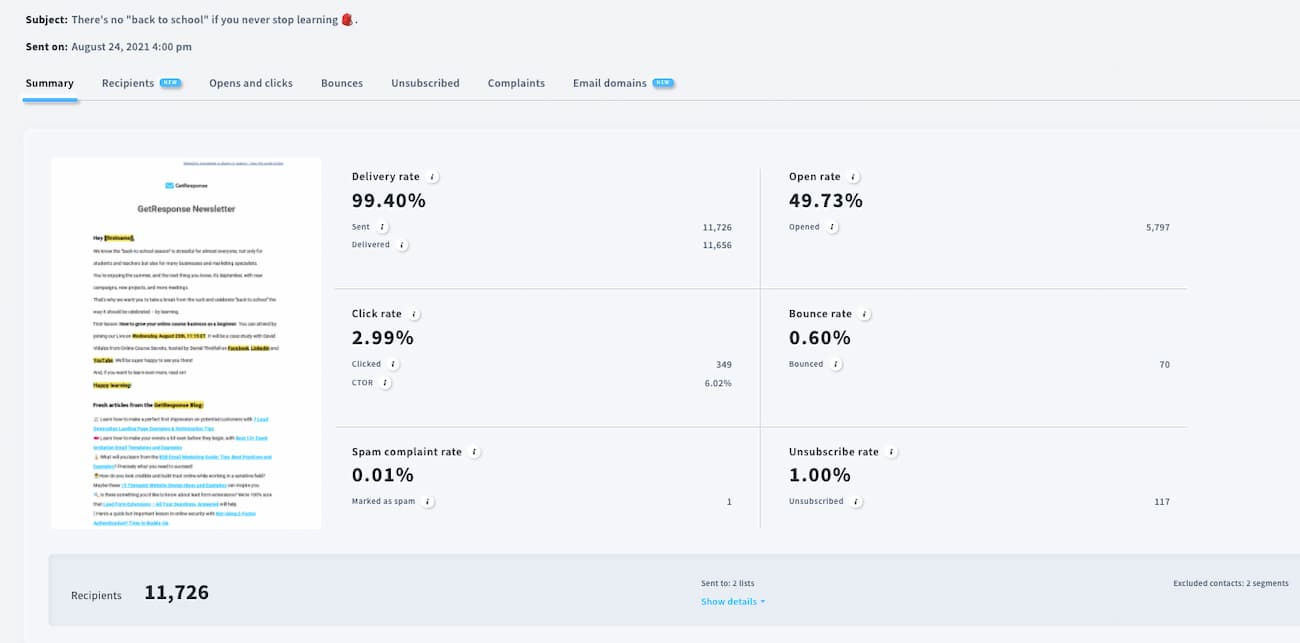Click the info icon next to CTOR

385,383
